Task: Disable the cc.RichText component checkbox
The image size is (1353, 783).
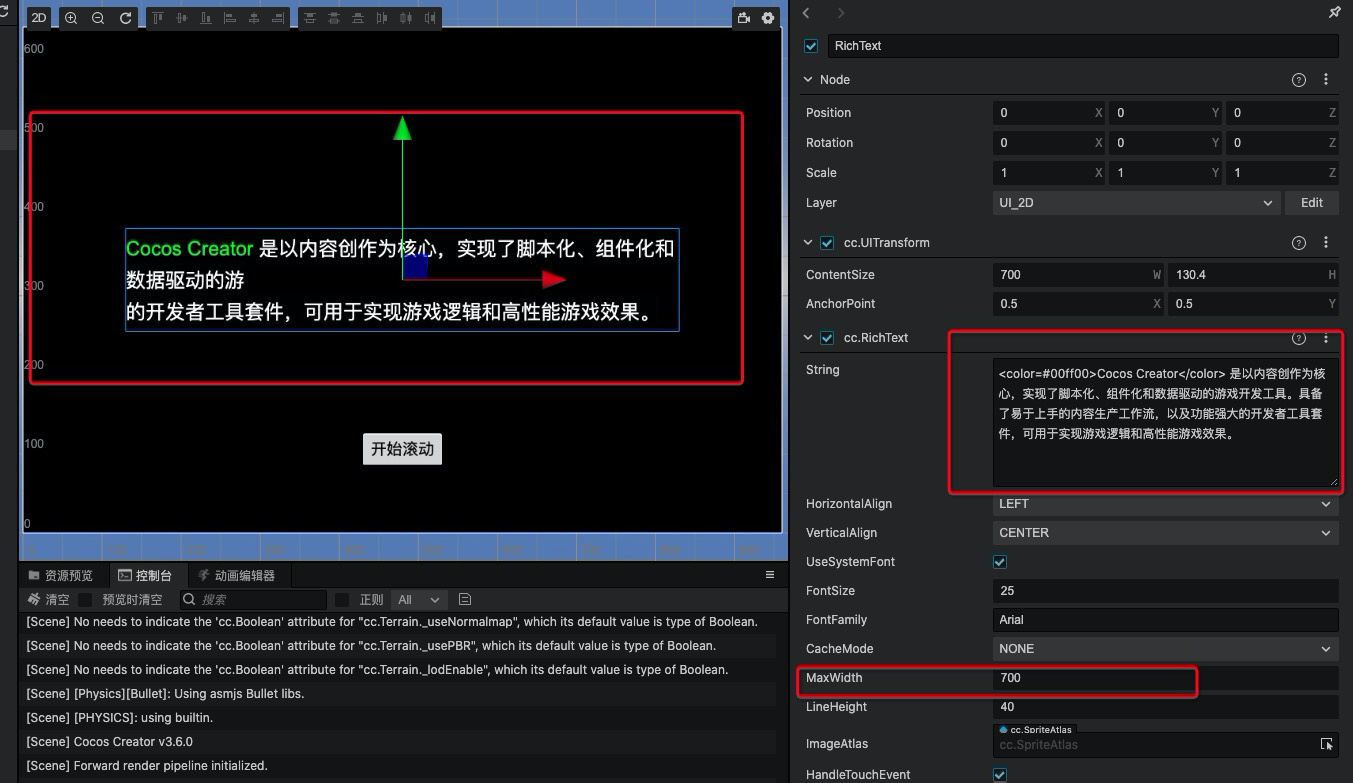Action: pyautogui.click(x=827, y=338)
